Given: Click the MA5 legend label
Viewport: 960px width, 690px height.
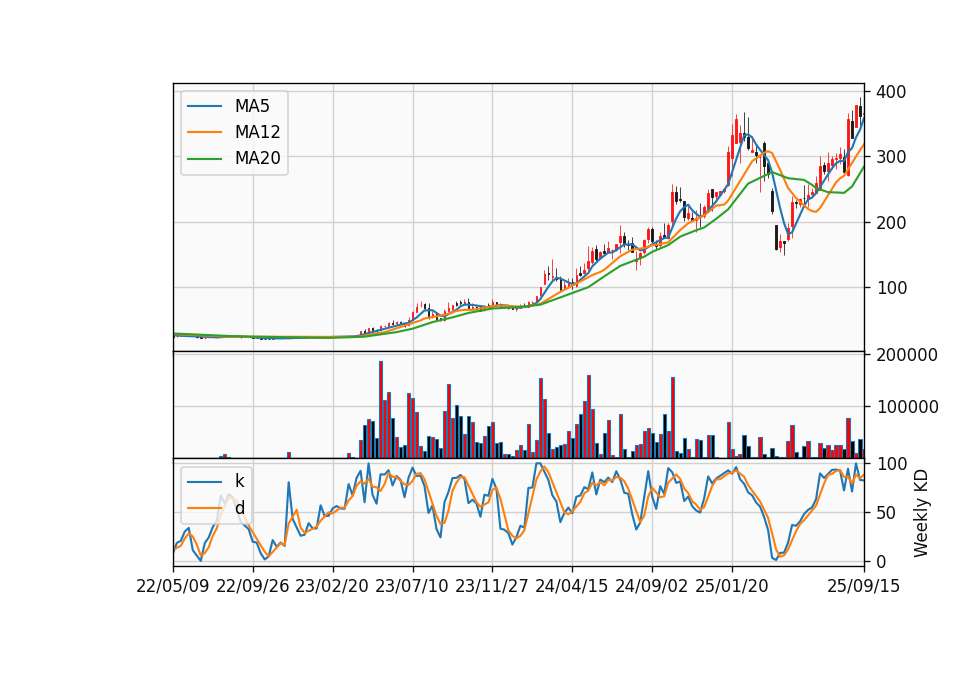Looking at the screenshot, I should 252,106.
